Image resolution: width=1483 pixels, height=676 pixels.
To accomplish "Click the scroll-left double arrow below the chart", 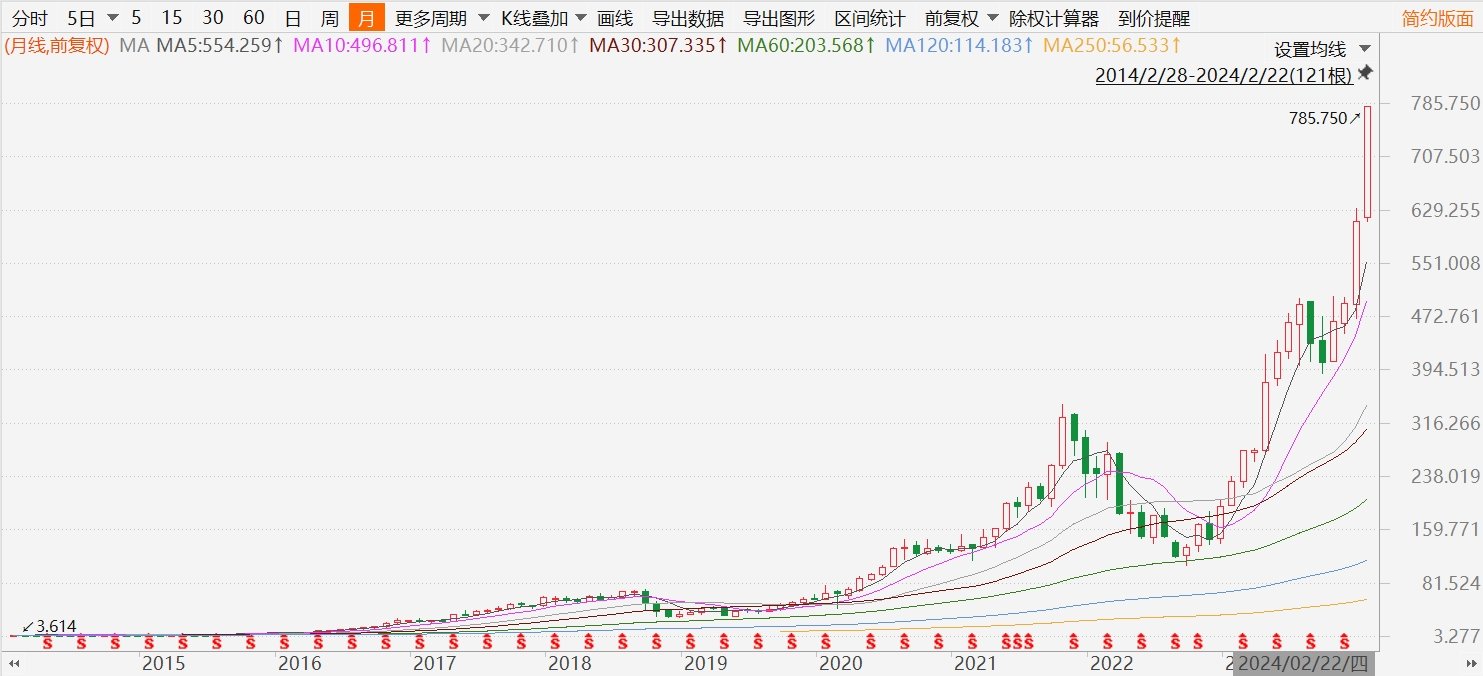I will [14, 663].
